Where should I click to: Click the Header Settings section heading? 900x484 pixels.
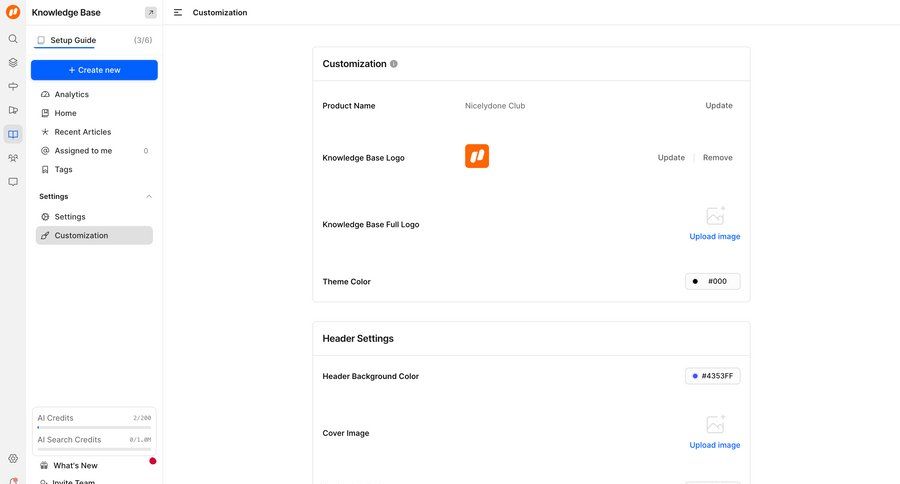point(358,339)
